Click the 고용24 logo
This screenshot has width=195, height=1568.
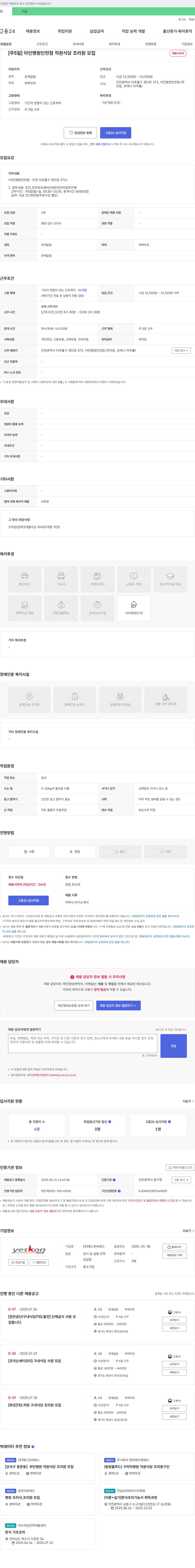7,31
